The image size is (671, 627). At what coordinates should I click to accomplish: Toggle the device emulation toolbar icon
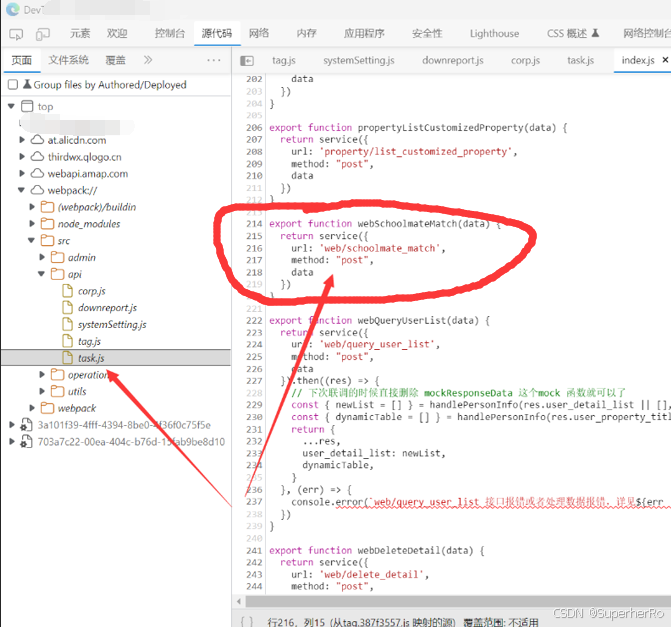point(43,34)
